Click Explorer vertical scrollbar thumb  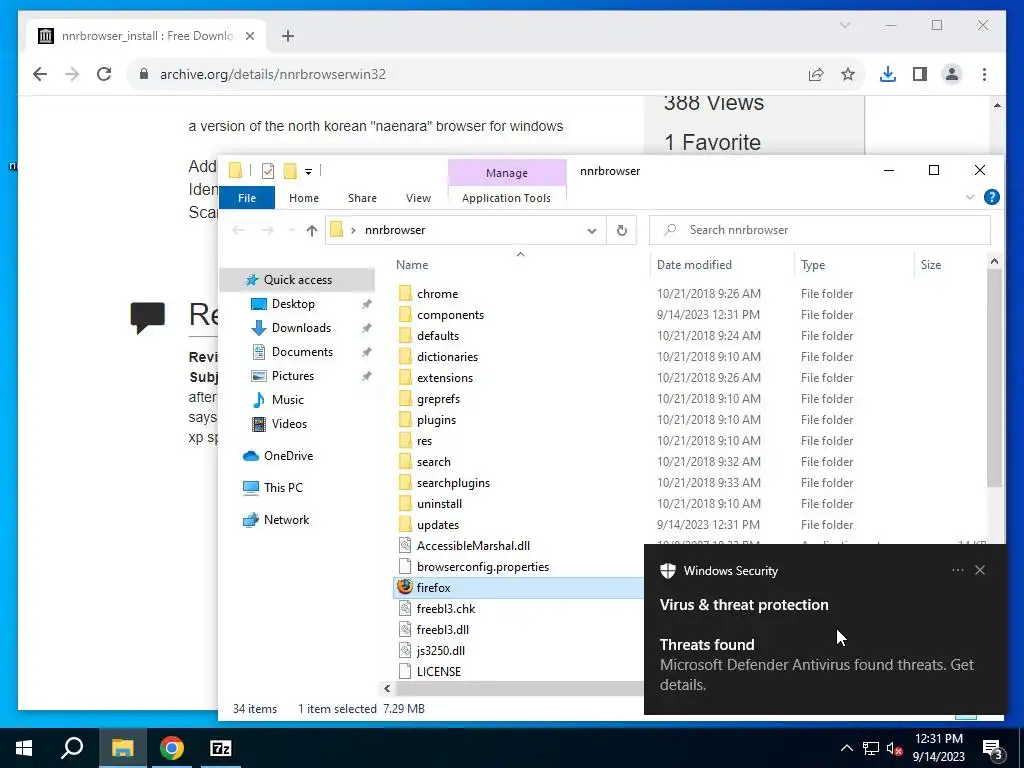point(994,379)
